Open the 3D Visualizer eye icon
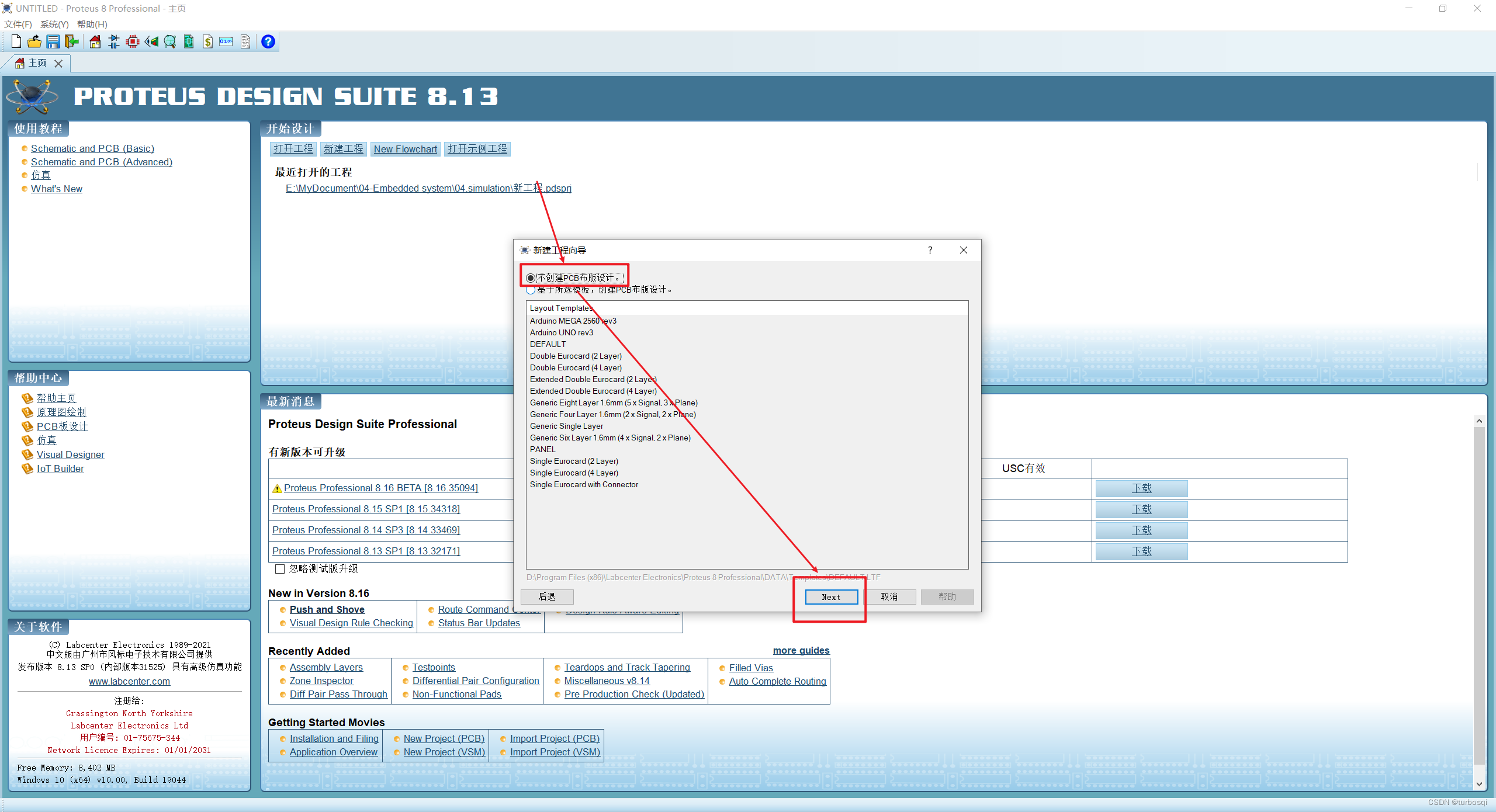This screenshot has width=1496, height=812. [x=151, y=41]
